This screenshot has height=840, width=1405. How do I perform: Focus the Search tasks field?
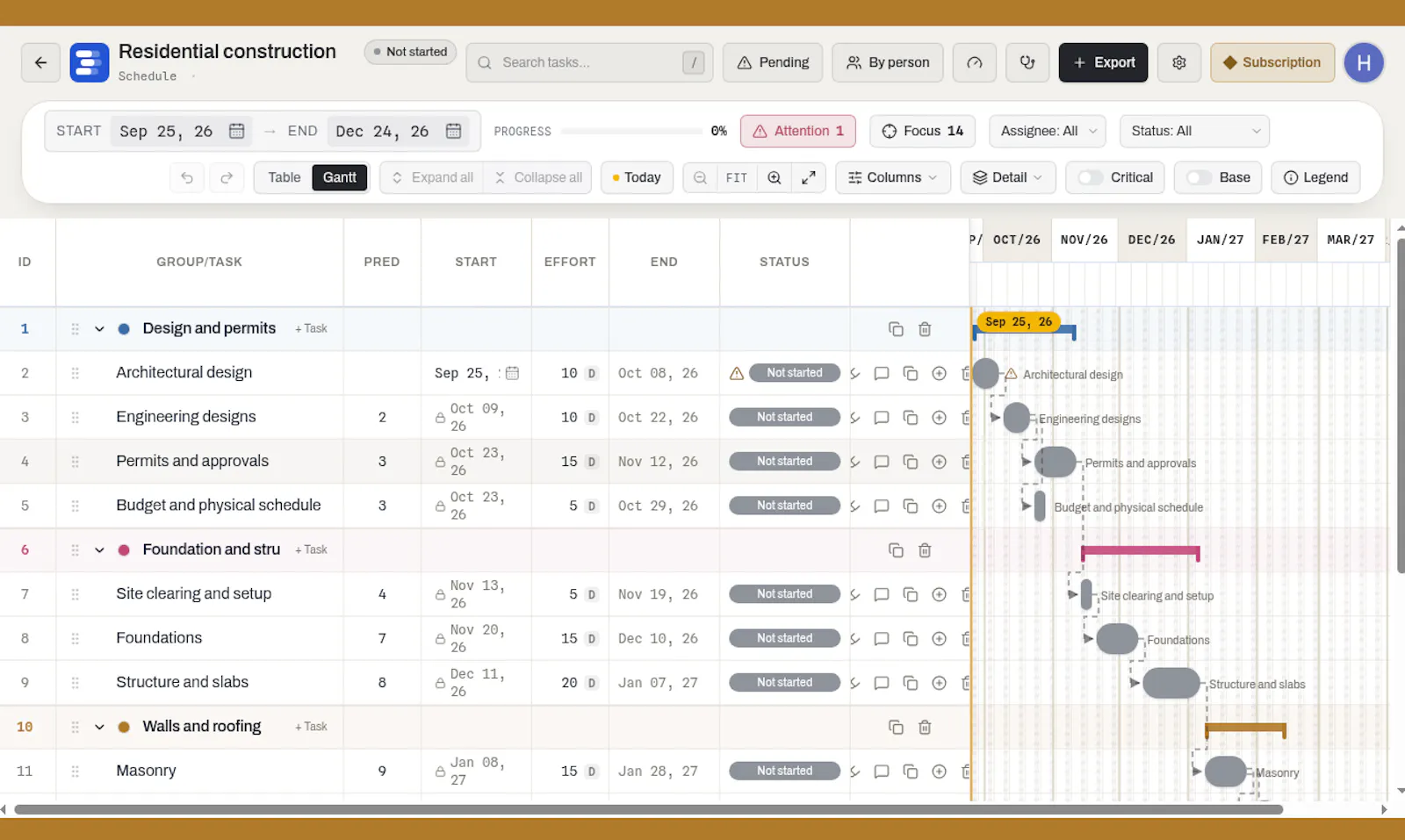point(589,62)
